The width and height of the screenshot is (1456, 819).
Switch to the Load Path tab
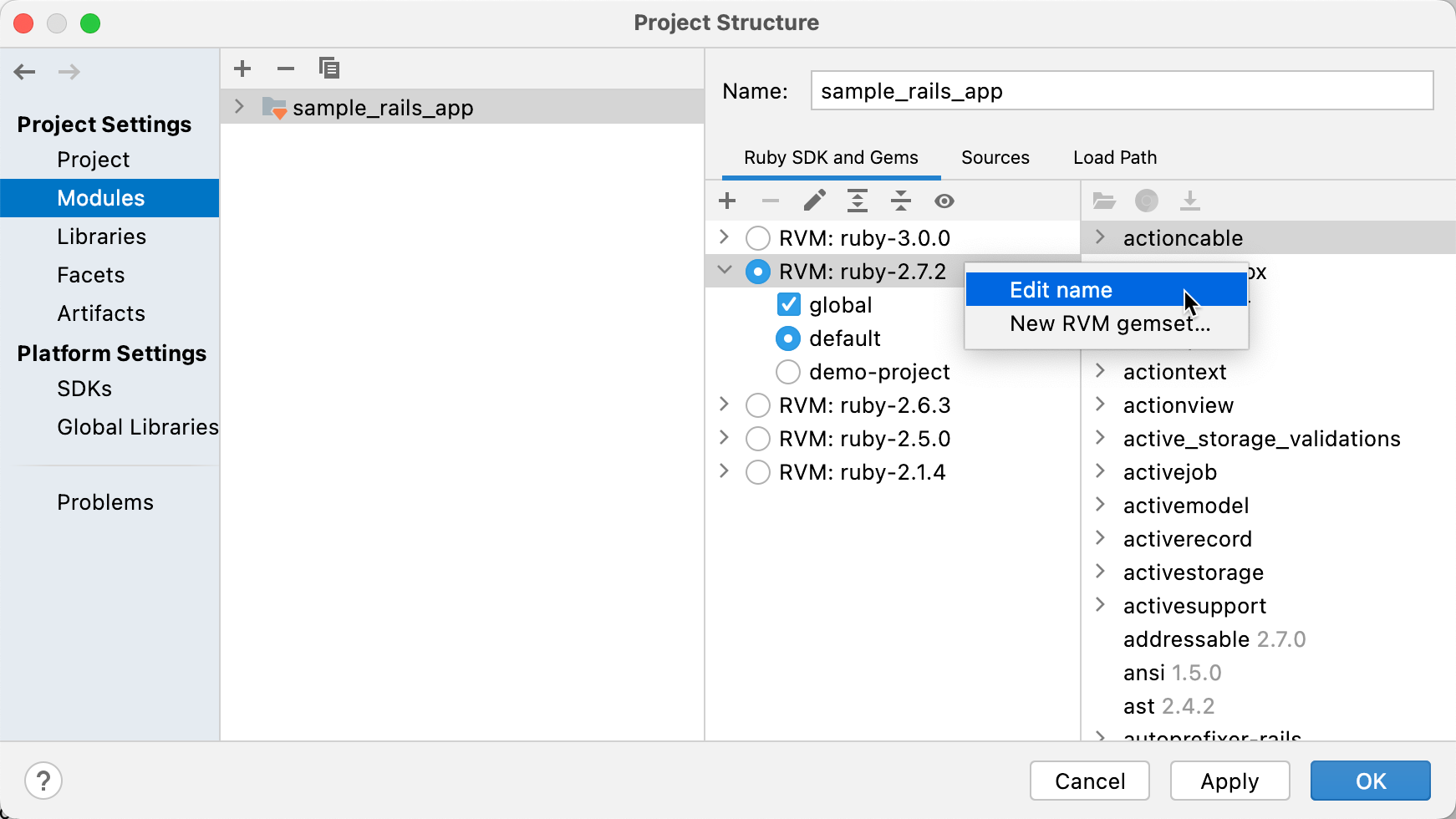coord(1115,157)
